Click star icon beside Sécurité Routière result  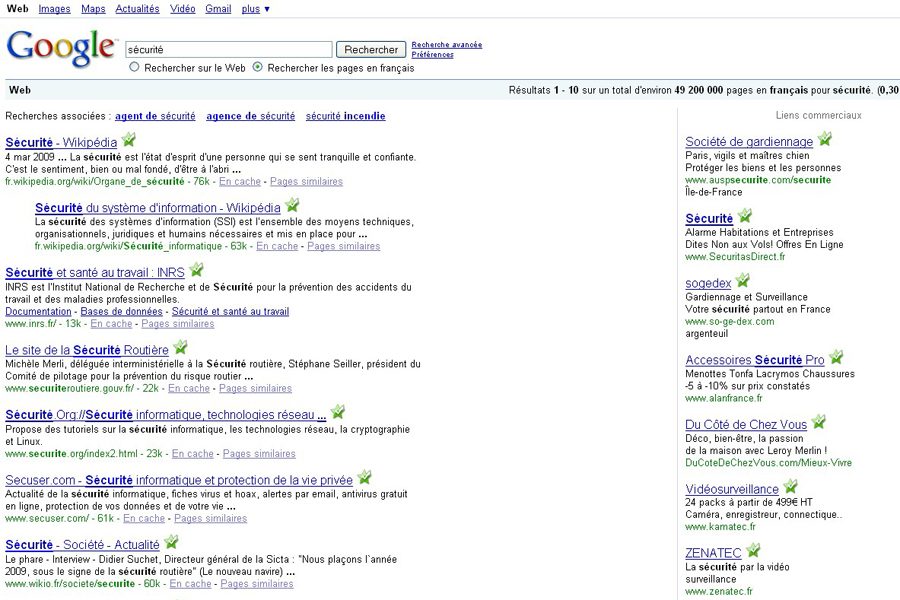coord(180,348)
